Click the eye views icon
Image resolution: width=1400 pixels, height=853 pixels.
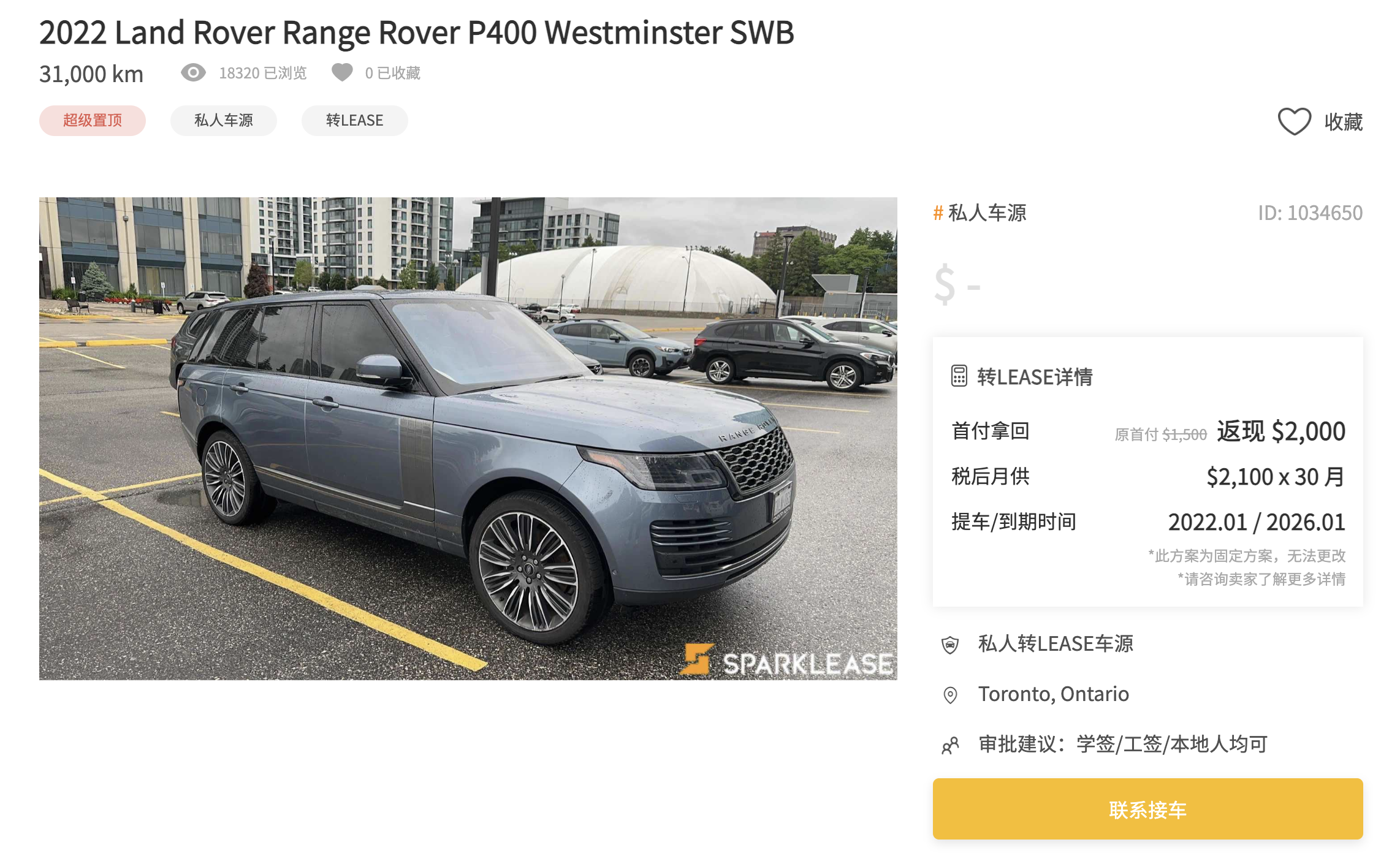193,73
